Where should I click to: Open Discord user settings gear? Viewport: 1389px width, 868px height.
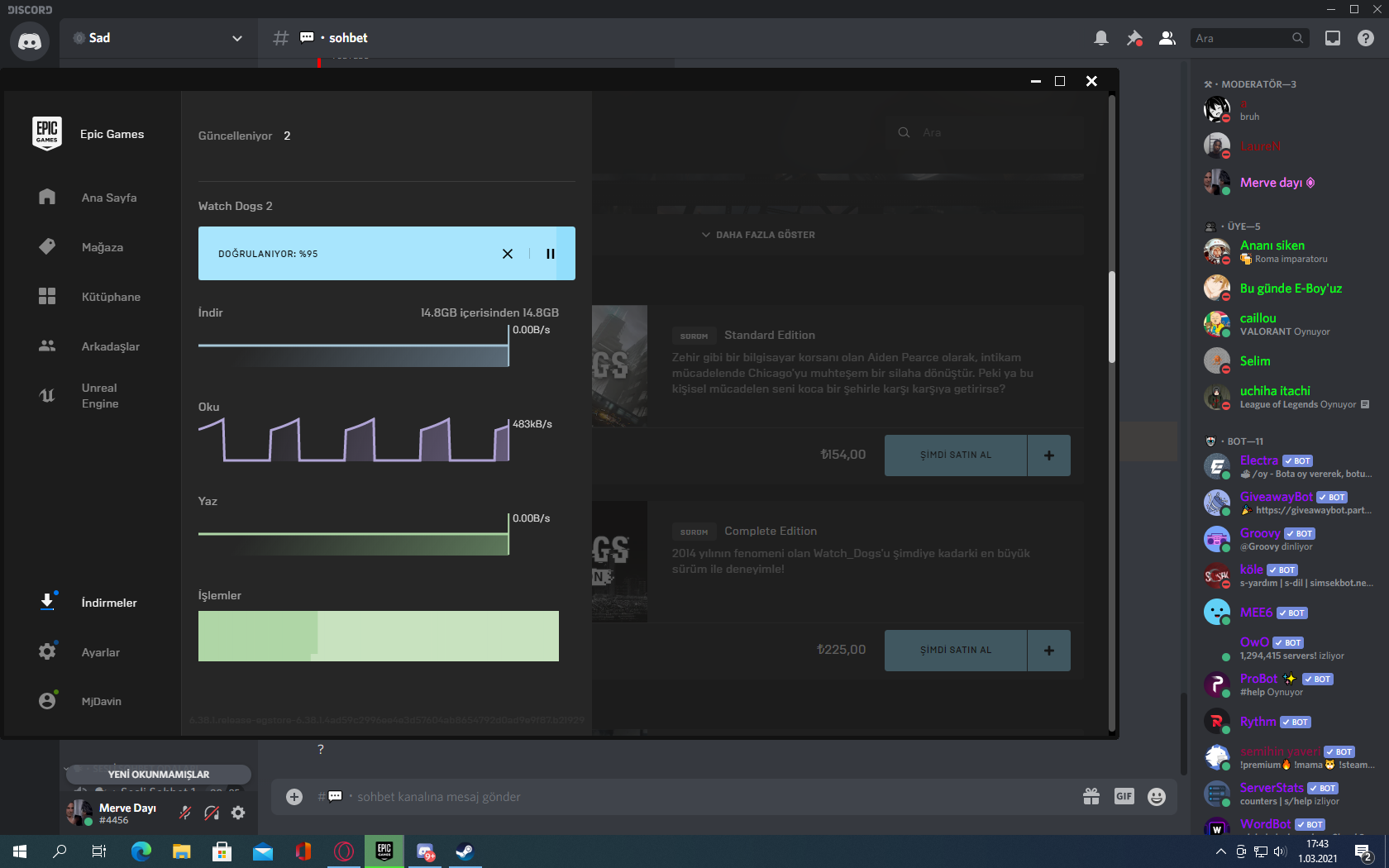click(x=238, y=813)
